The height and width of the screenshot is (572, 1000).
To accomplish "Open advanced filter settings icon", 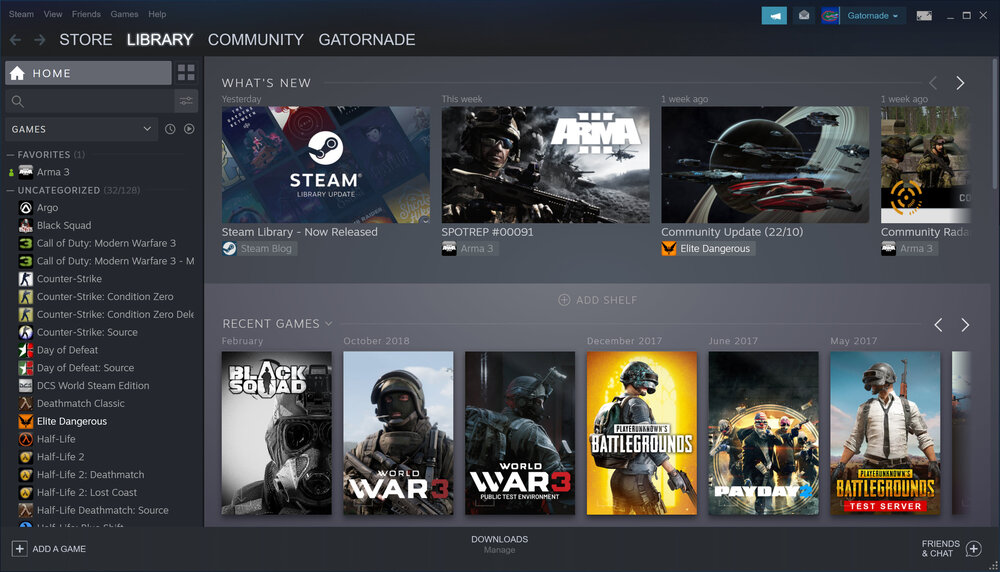I will [186, 101].
